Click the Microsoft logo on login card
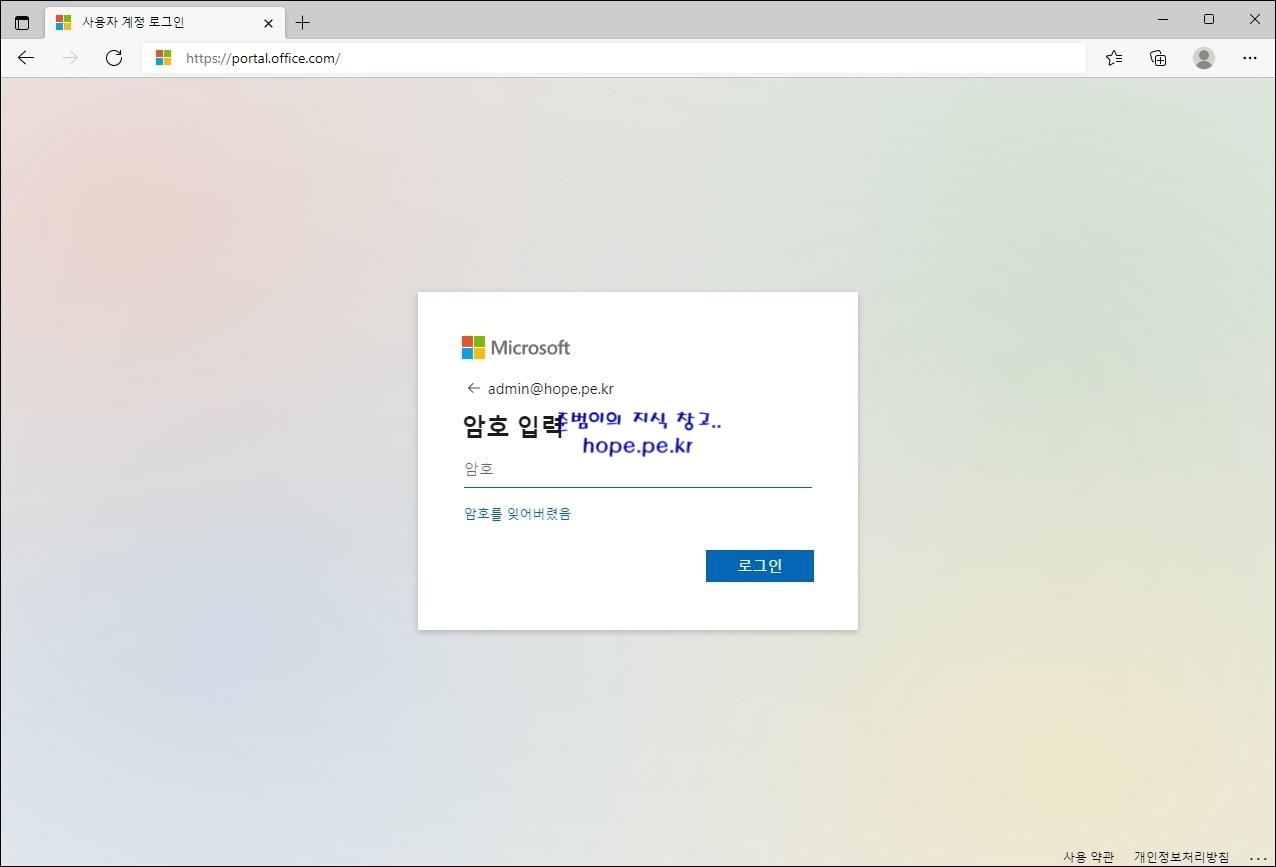Image resolution: width=1276 pixels, height=867 pixels. point(516,347)
